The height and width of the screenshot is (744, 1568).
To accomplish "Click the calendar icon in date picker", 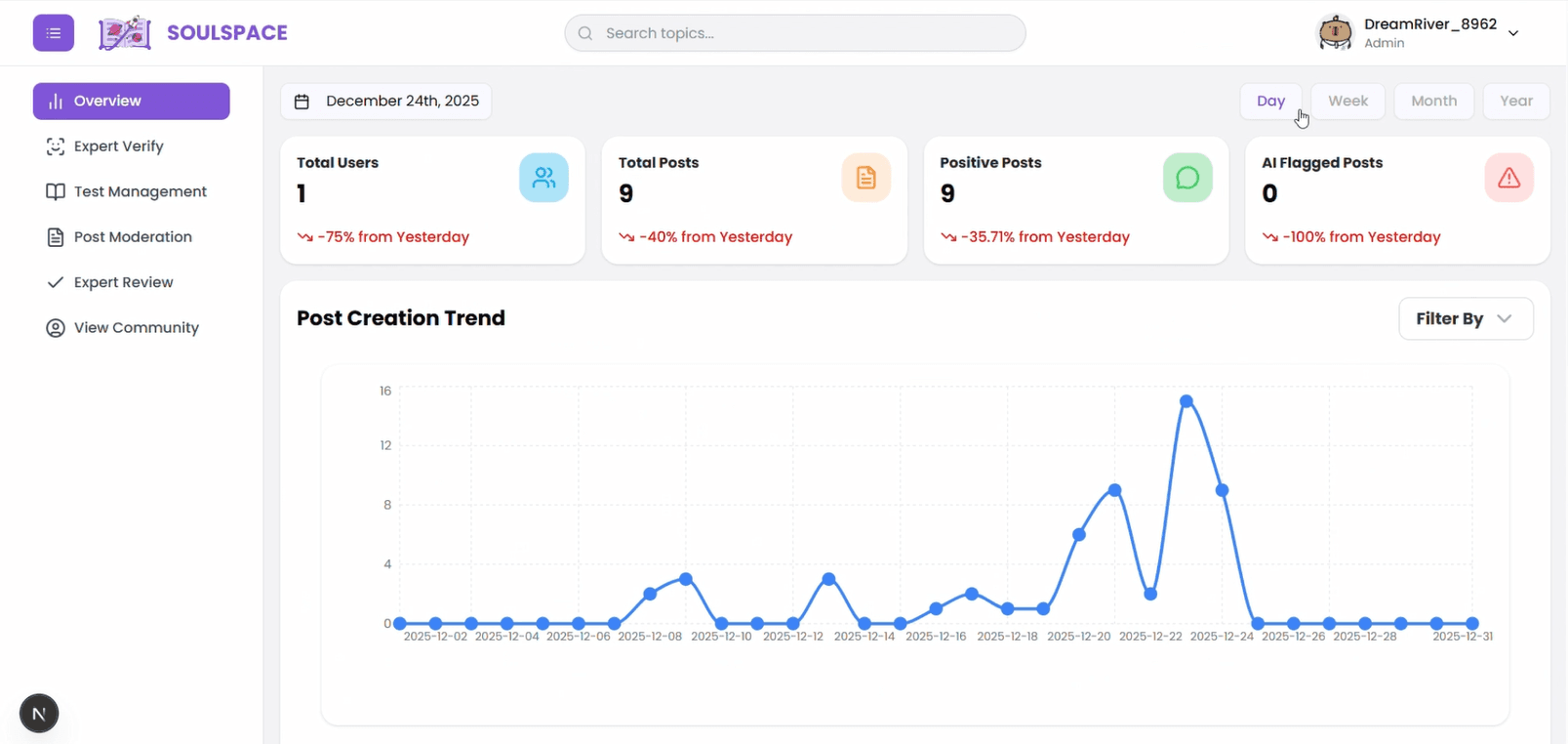I will point(302,102).
